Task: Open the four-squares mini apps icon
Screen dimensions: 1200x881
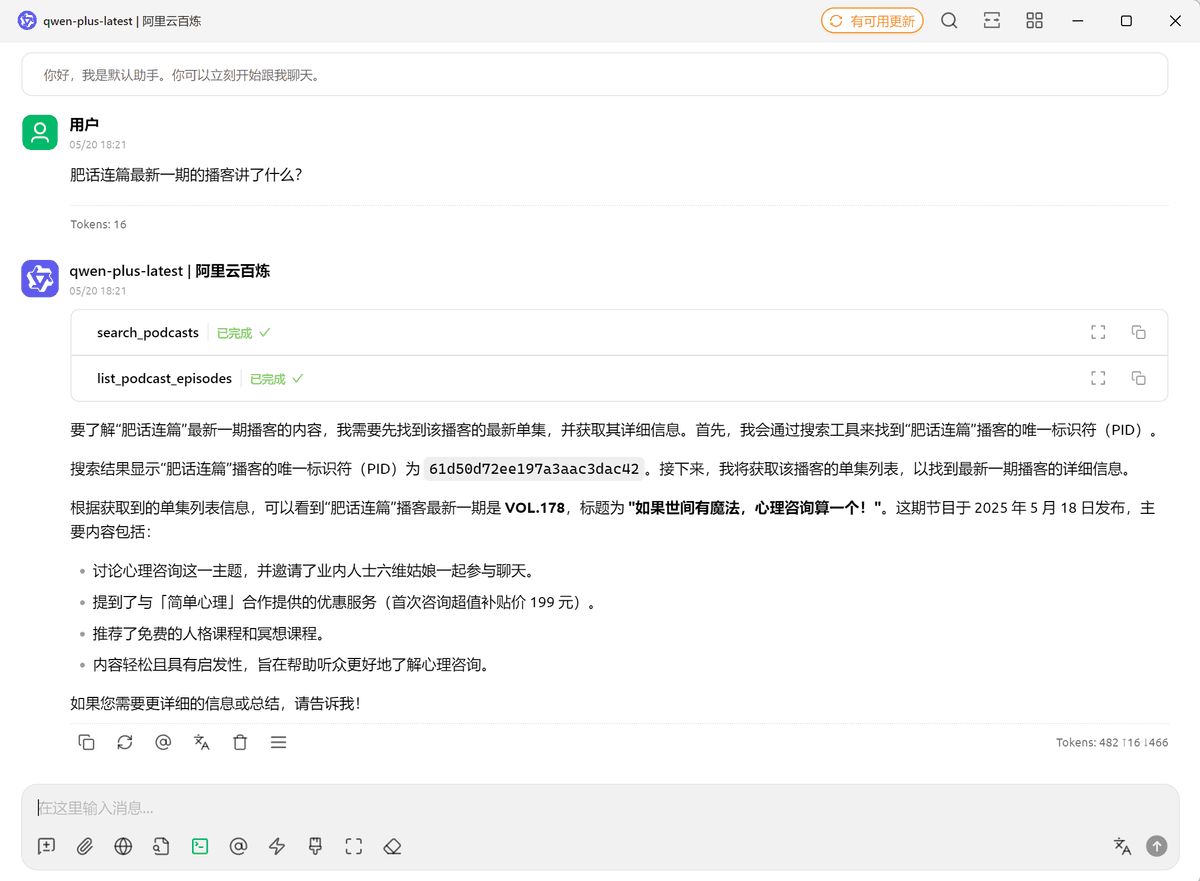Action: 1035,20
